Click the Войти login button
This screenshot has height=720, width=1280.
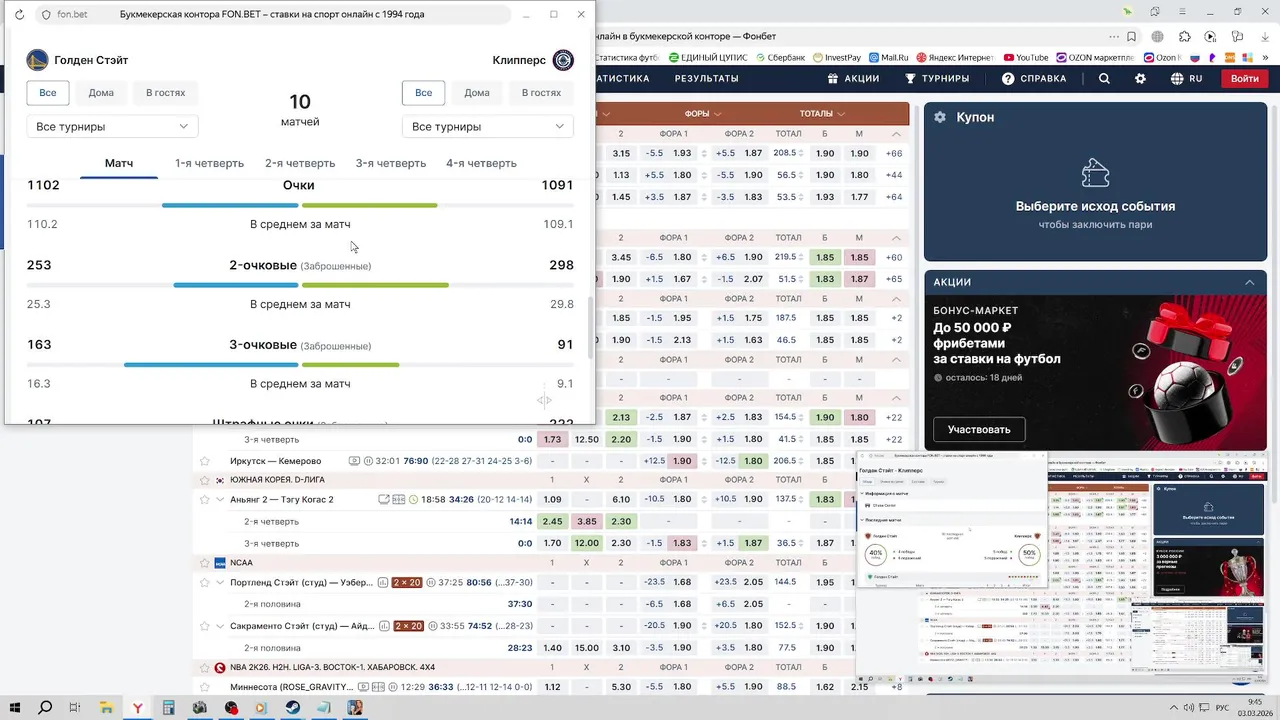coord(1245,79)
